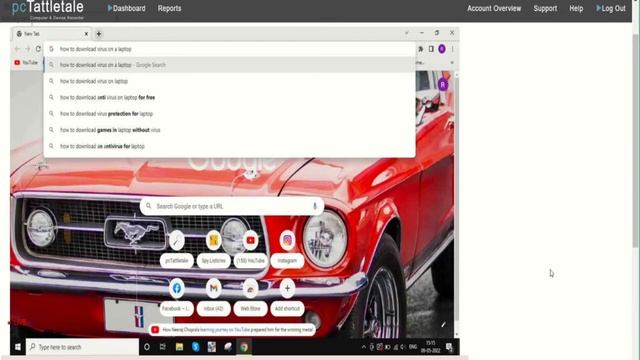Image resolution: width=640 pixels, height=360 pixels.
Task: Open Chrome from the taskbar
Action: pos(244,347)
